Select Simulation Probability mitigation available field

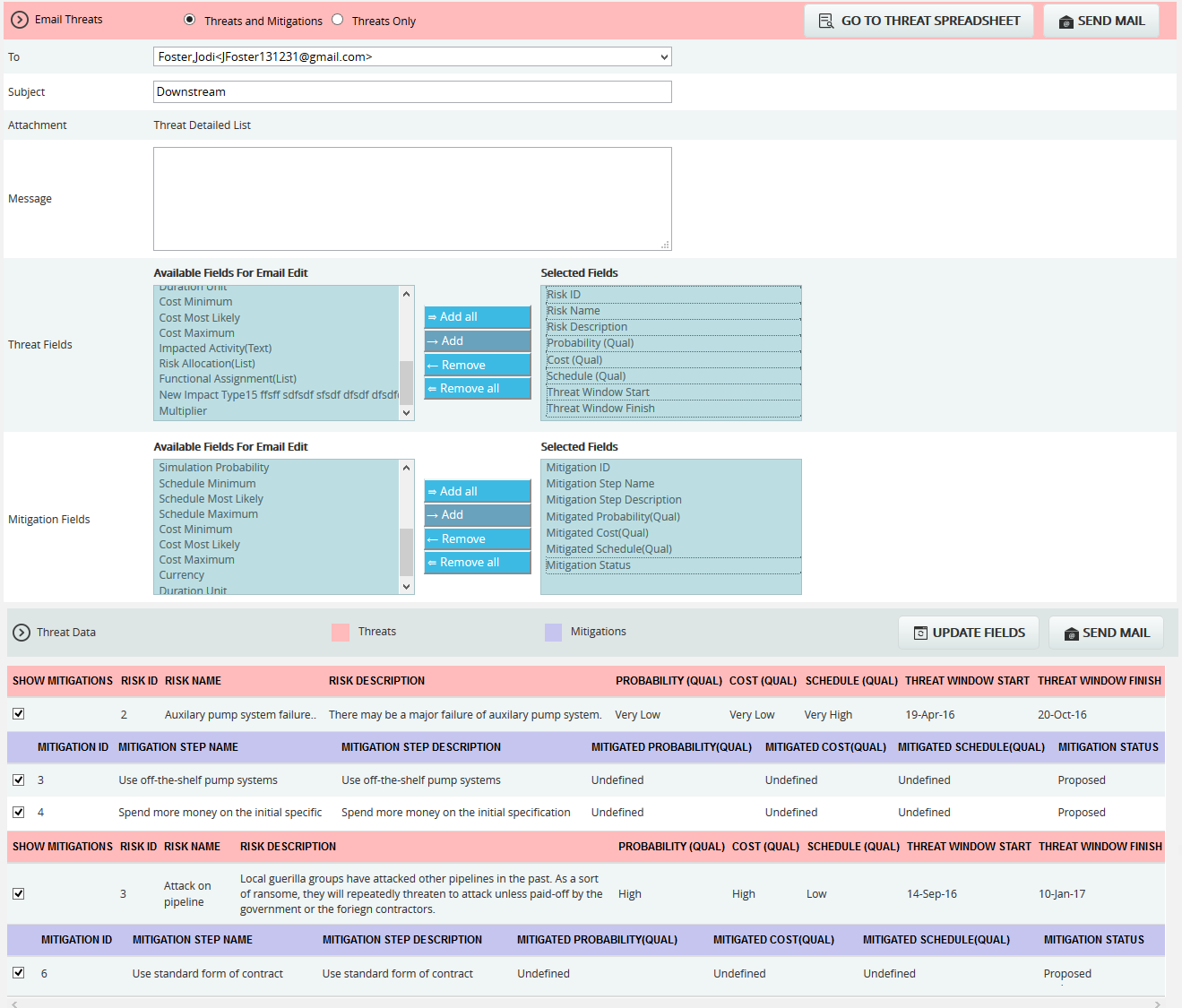coord(214,468)
